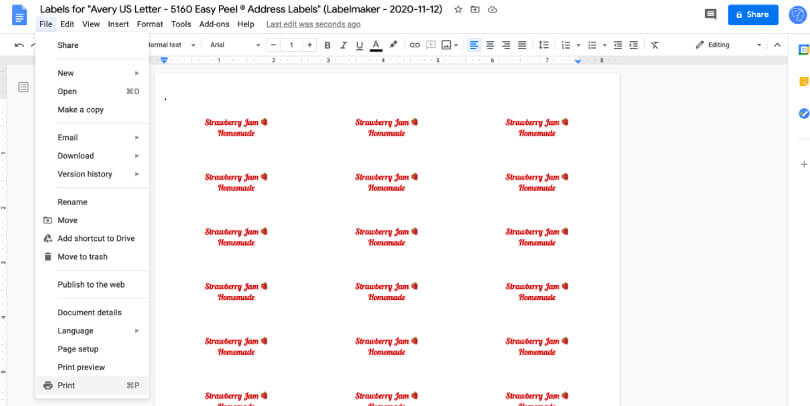810x406 pixels.
Task: Click the blue Share button
Action: coord(753,14)
